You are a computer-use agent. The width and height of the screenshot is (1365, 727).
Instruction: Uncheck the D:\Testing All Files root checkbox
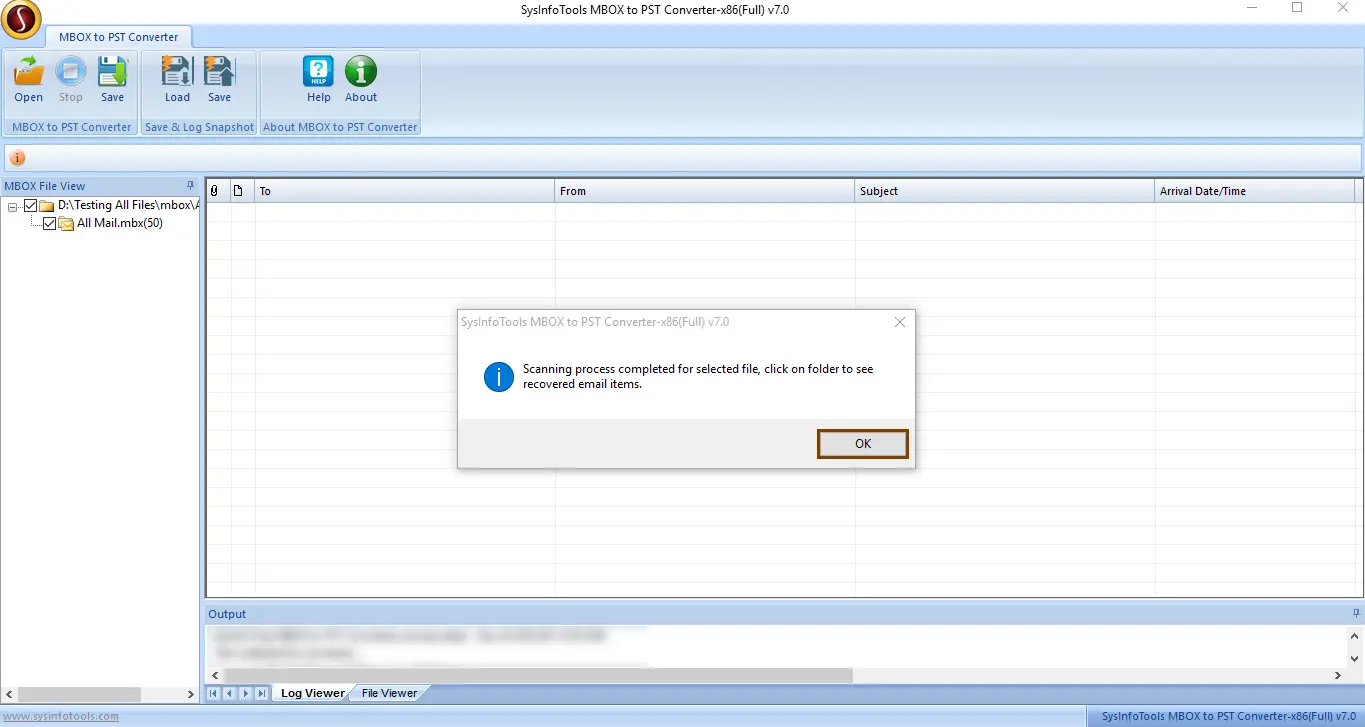click(x=30, y=206)
